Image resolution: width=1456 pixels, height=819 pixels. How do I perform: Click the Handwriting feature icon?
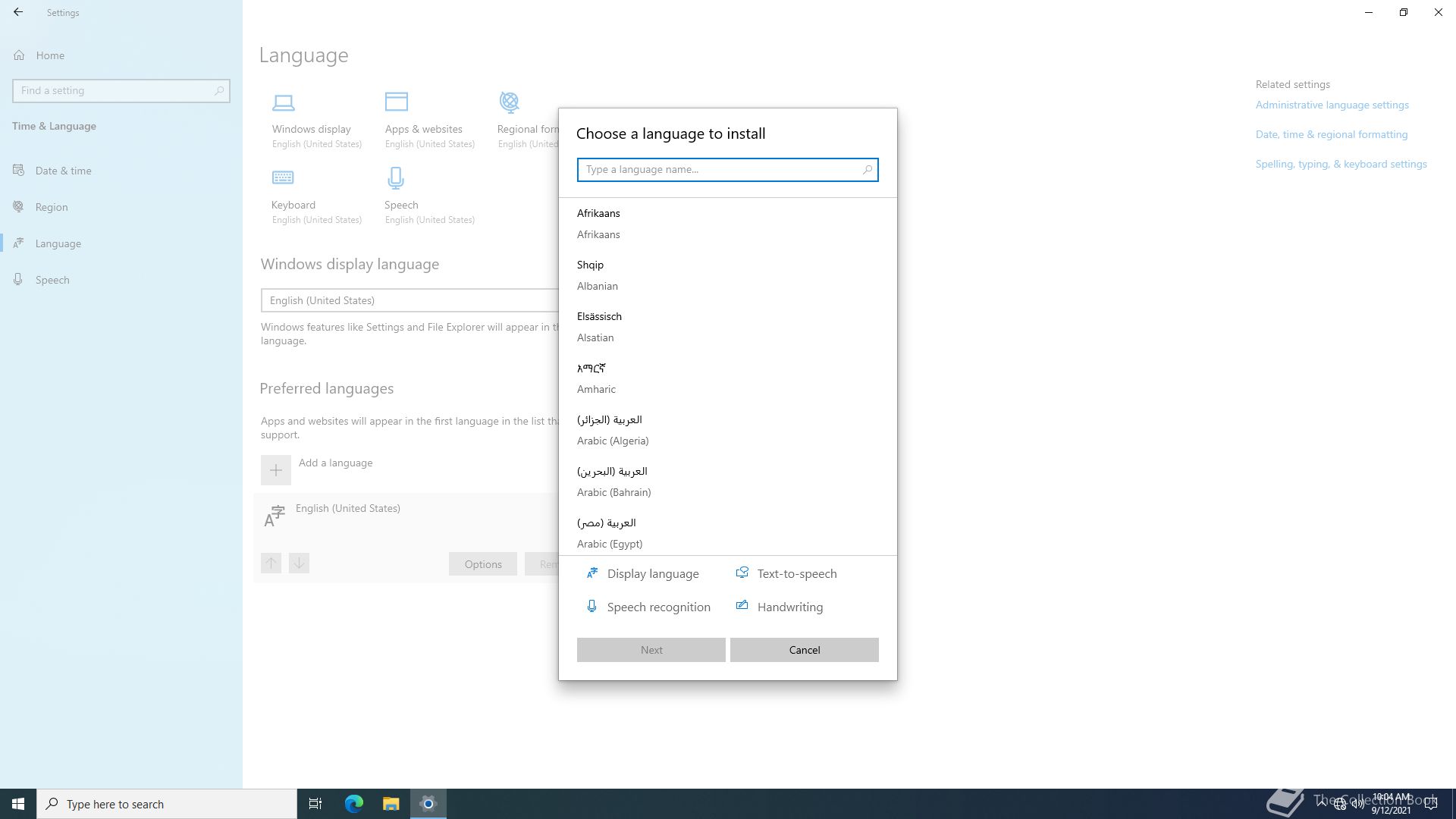click(742, 605)
